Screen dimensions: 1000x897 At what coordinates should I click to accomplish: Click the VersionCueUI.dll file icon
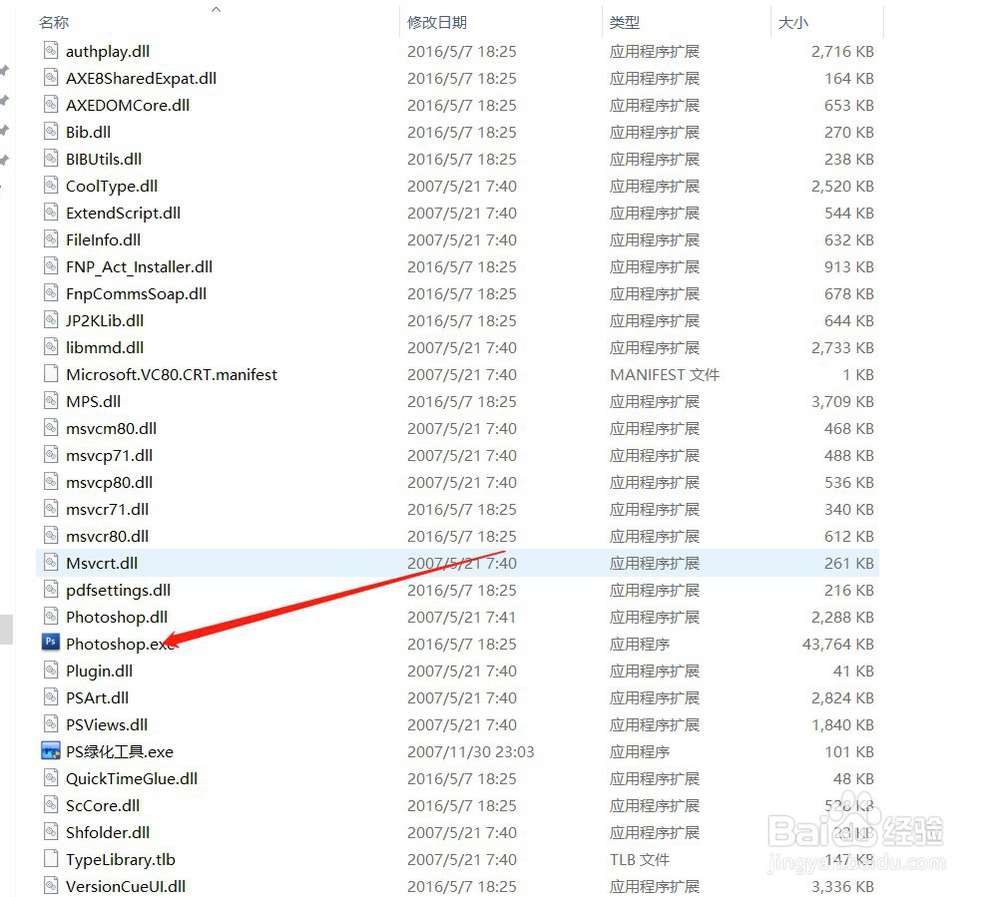(51, 885)
